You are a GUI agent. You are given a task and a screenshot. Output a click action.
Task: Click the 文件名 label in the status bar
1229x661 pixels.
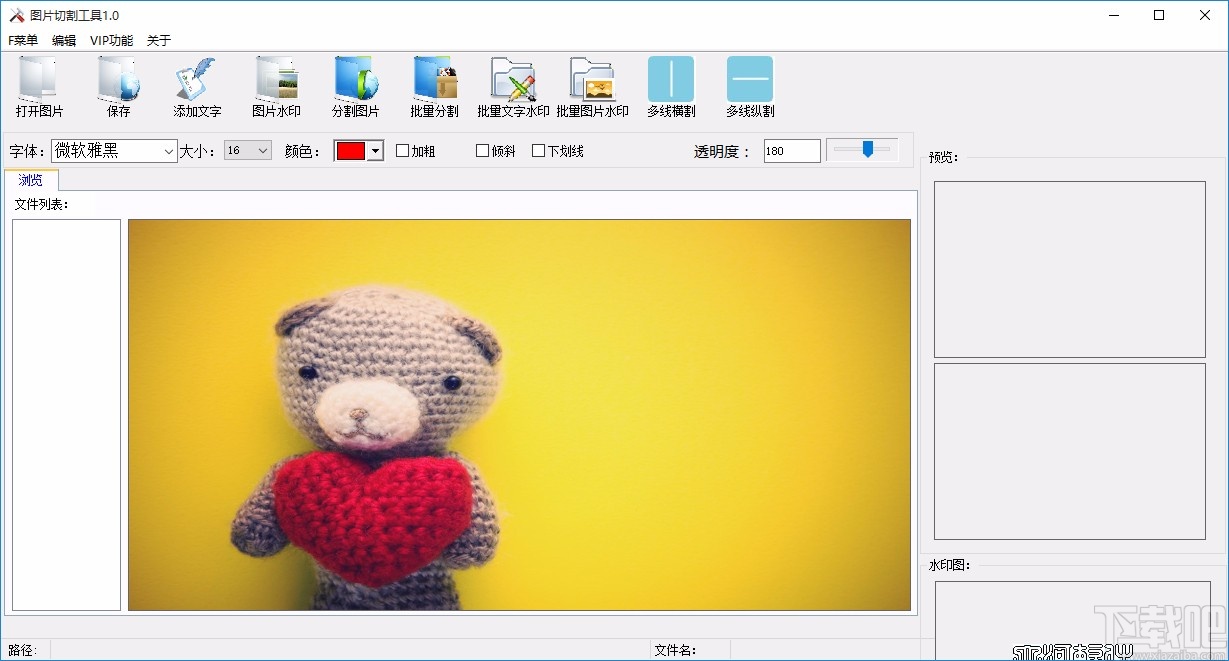675,650
